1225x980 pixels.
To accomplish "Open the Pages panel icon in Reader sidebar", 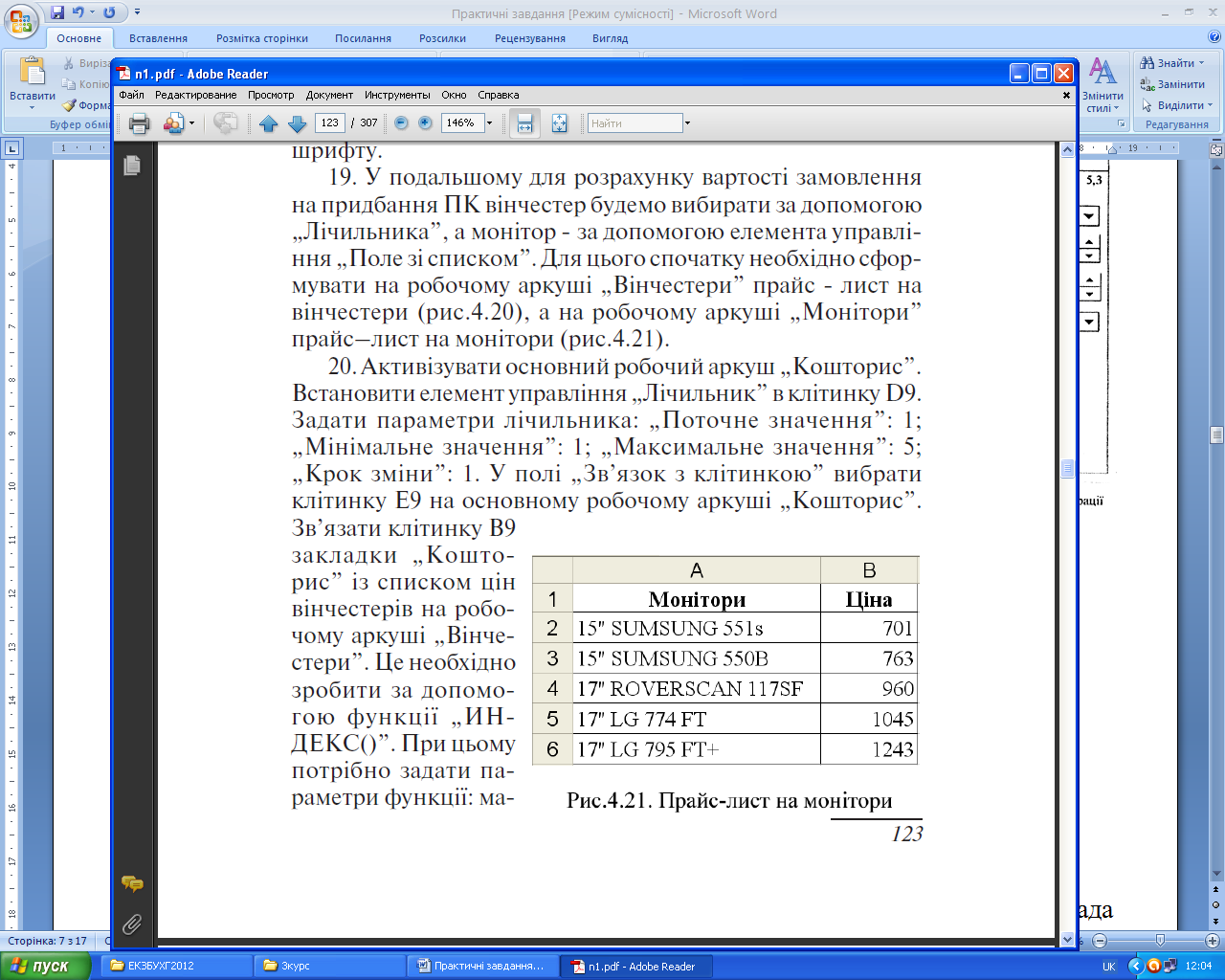I will click(132, 166).
